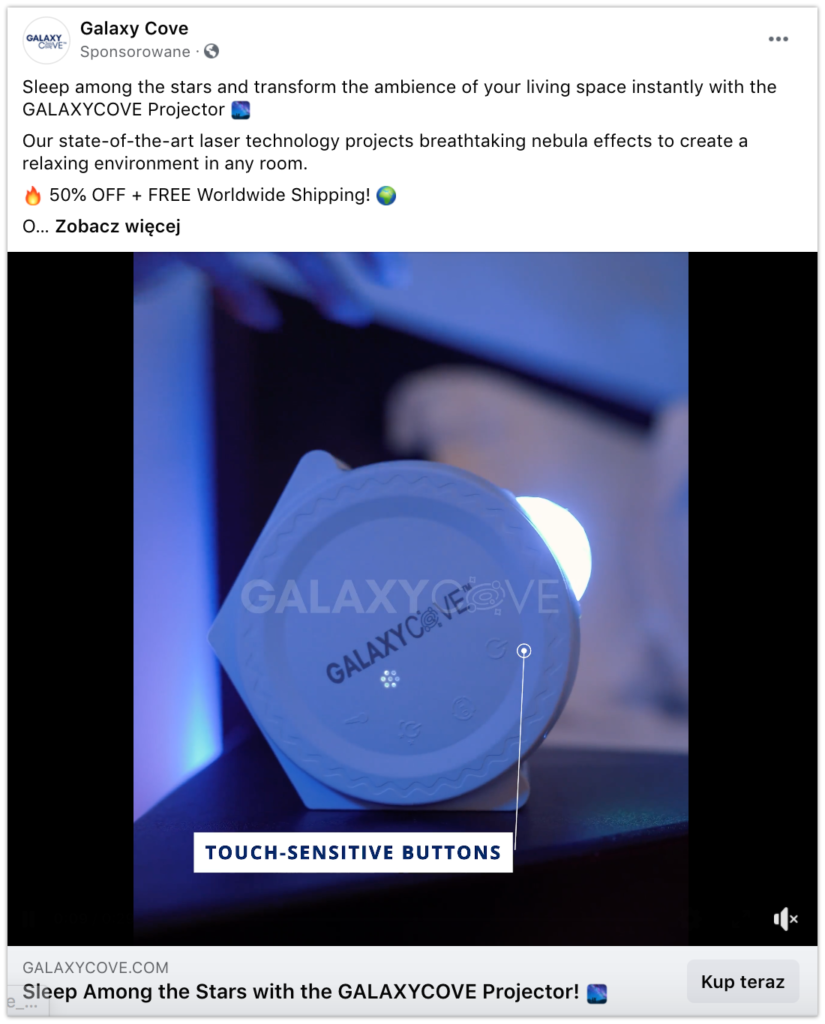This screenshot has height=1024, width=825.
Task: Click the public audience globe icon
Action: coord(211,51)
